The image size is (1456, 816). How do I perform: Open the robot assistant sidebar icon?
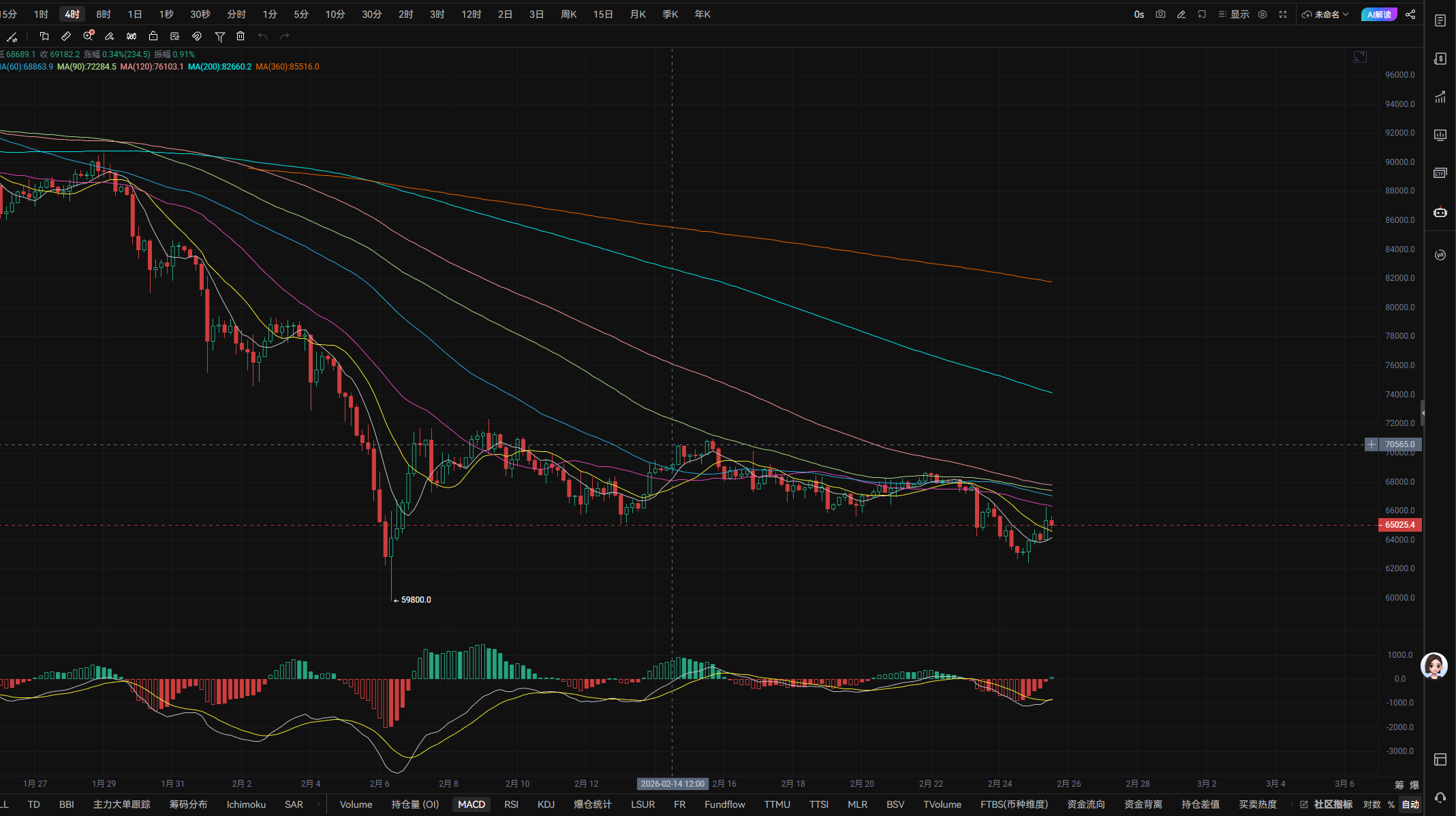(1440, 213)
